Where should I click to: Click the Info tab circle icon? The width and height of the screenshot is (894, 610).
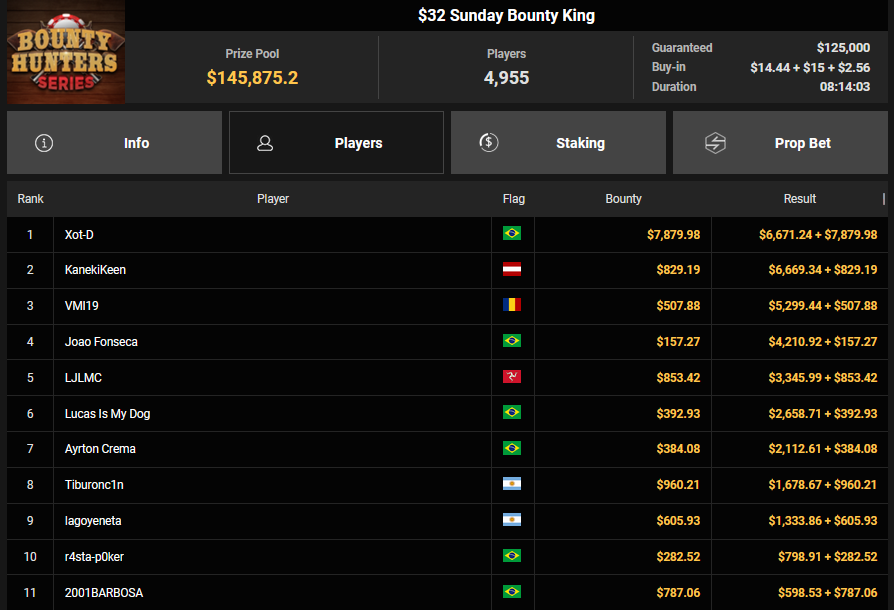tap(44, 143)
